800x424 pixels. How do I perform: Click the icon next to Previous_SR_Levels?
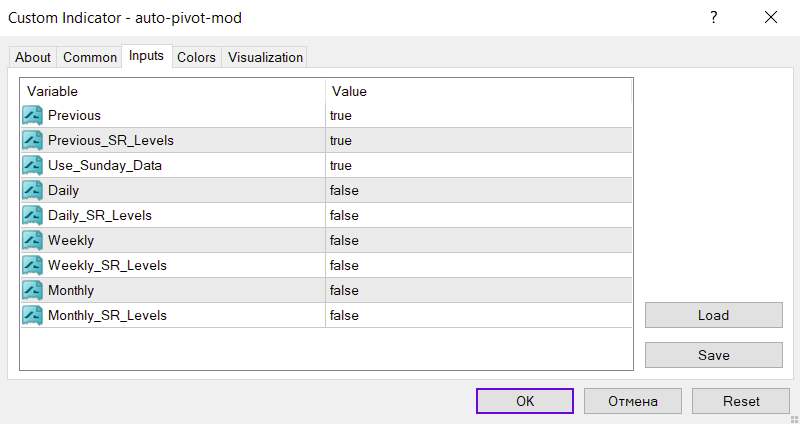(x=32, y=140)
